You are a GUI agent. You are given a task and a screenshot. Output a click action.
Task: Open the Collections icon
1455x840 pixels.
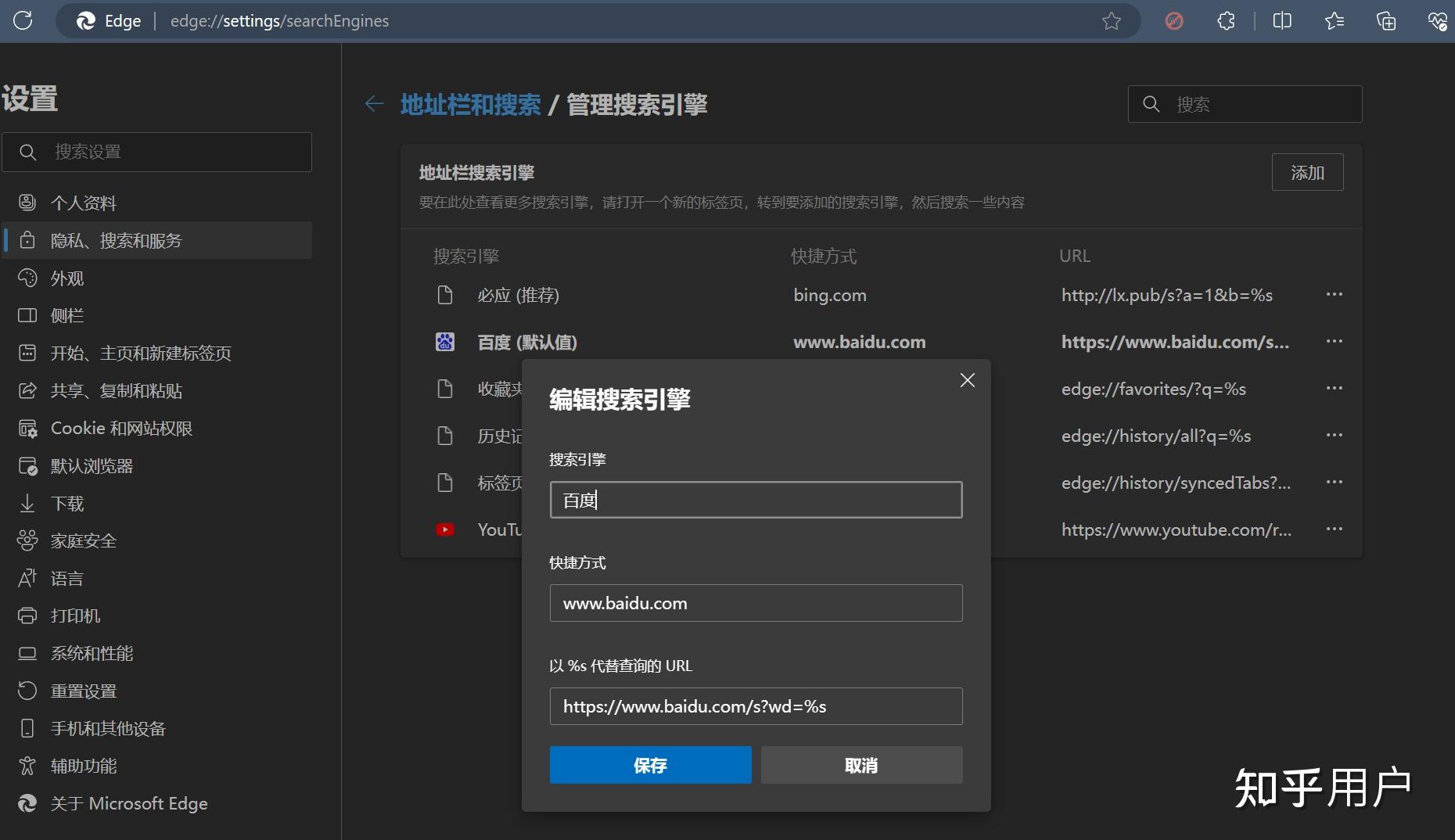click(1385, 21)
